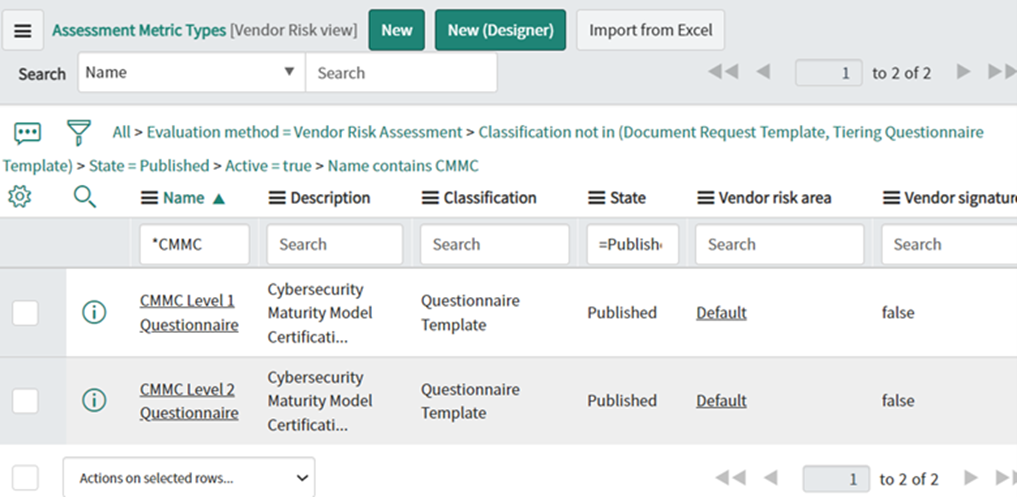
Task: Preview CMMC Level 2 record info icon
Action: point(93,401)
